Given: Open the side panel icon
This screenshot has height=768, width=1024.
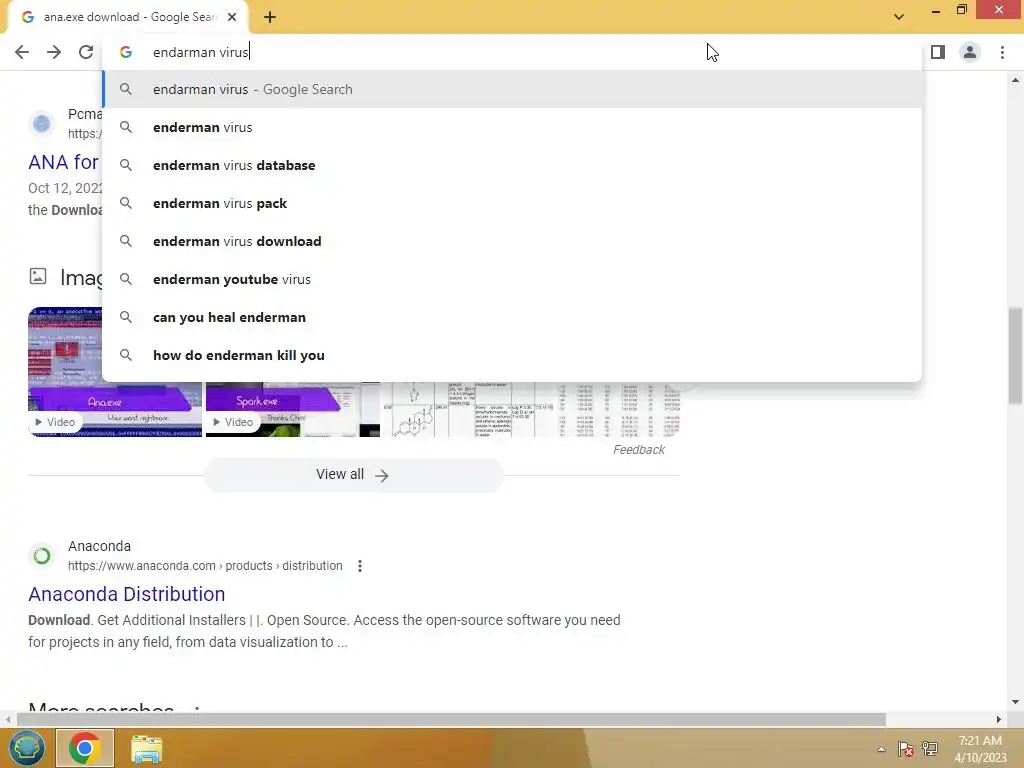Looking at the screenshot, I should click(938, 52).
